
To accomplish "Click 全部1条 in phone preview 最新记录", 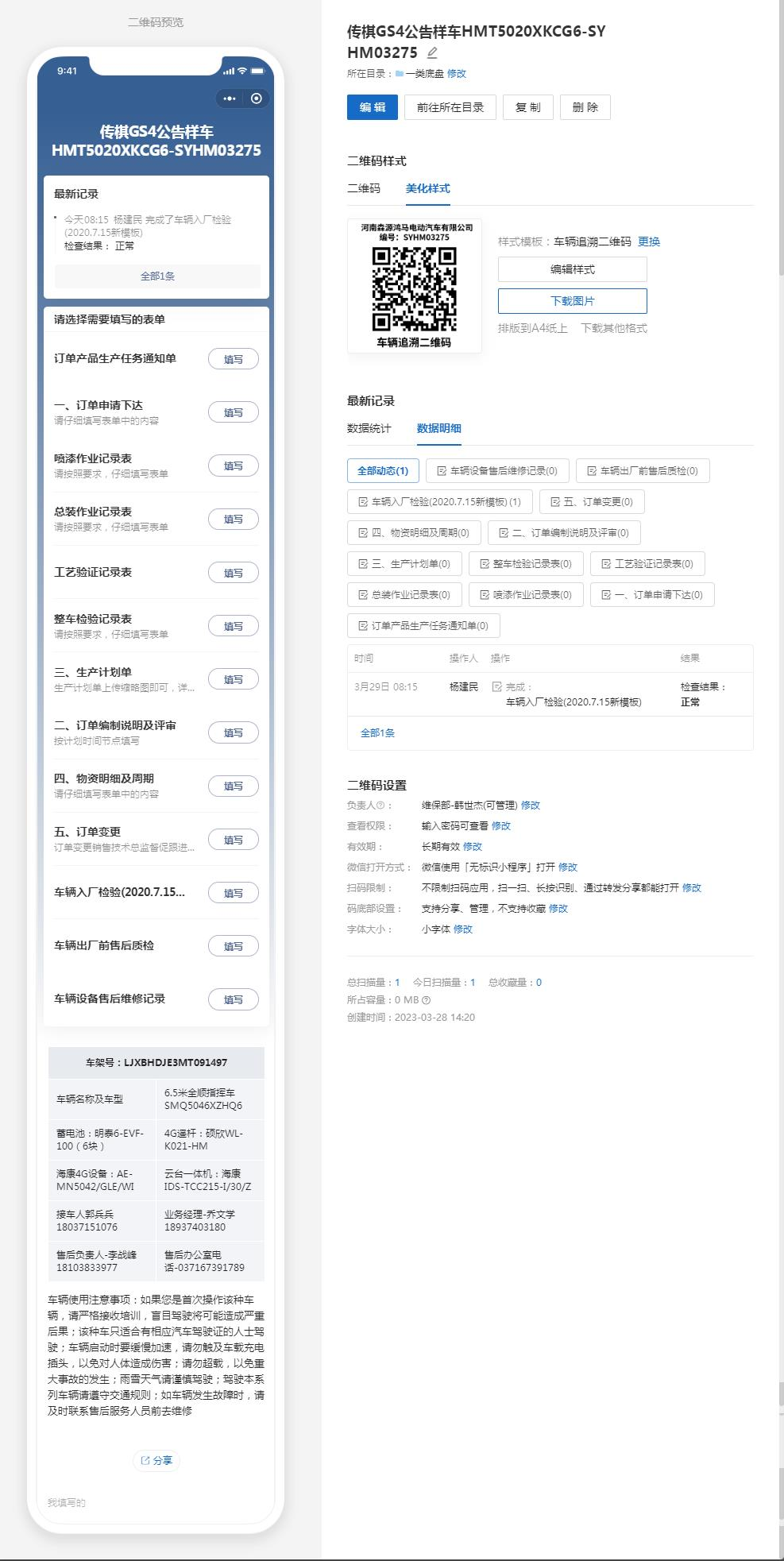I will point(157,276).
